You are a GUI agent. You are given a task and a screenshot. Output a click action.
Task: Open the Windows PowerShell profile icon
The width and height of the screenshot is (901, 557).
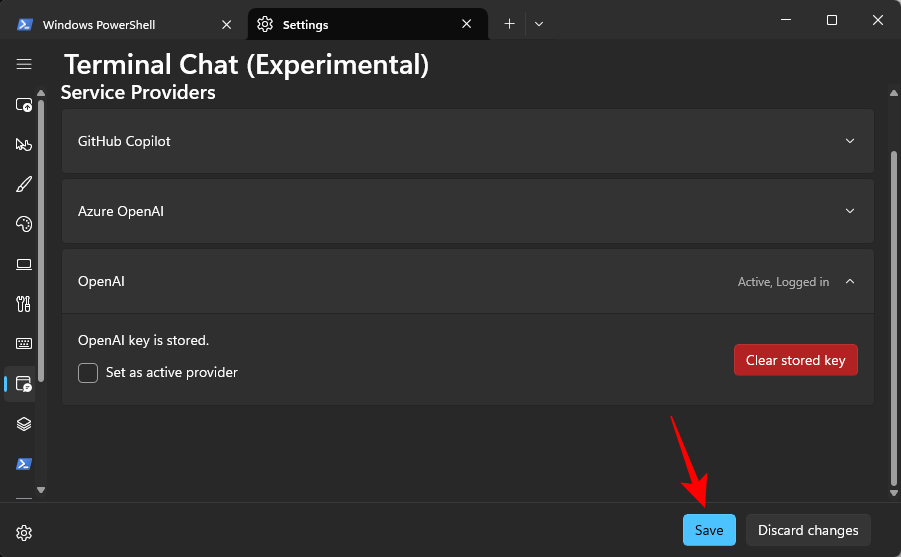tap(24, 464)
